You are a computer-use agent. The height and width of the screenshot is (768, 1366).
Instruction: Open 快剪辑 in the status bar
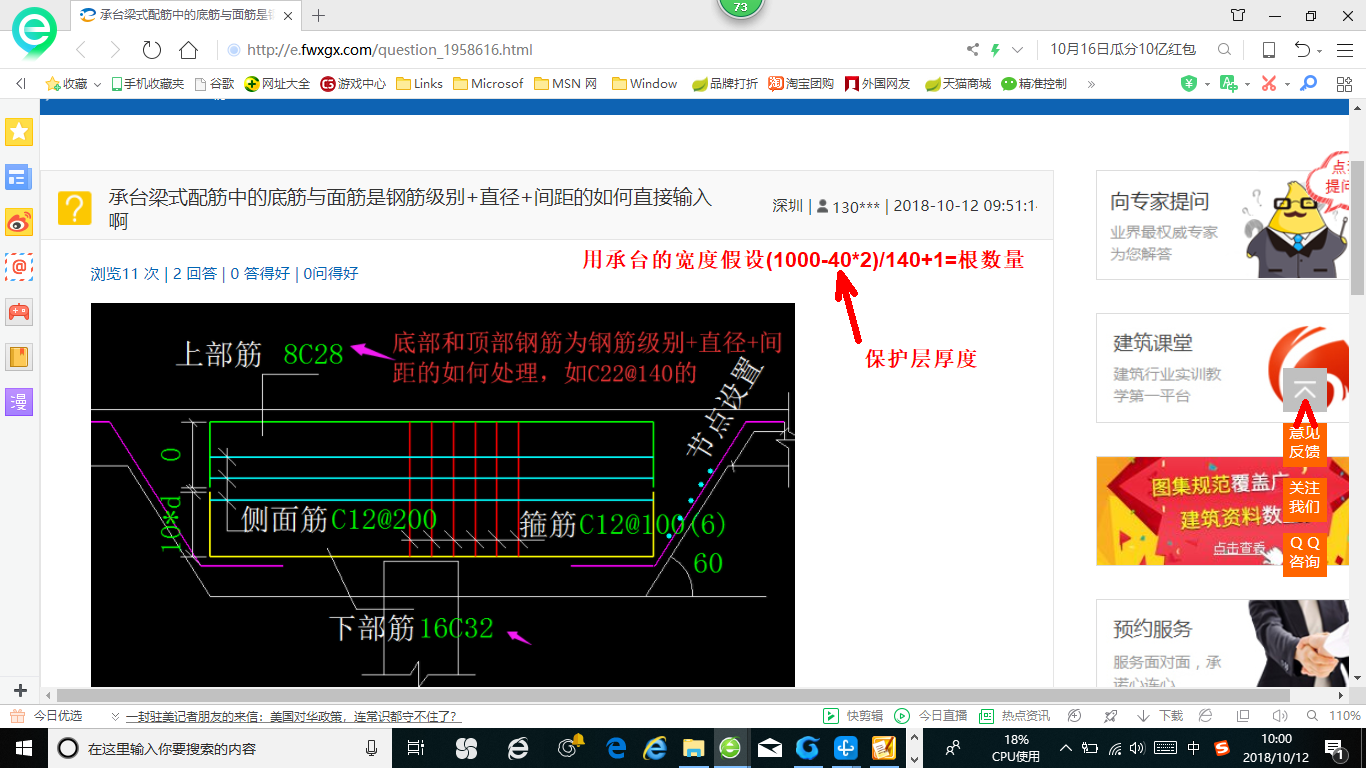(x=853, y=716)
